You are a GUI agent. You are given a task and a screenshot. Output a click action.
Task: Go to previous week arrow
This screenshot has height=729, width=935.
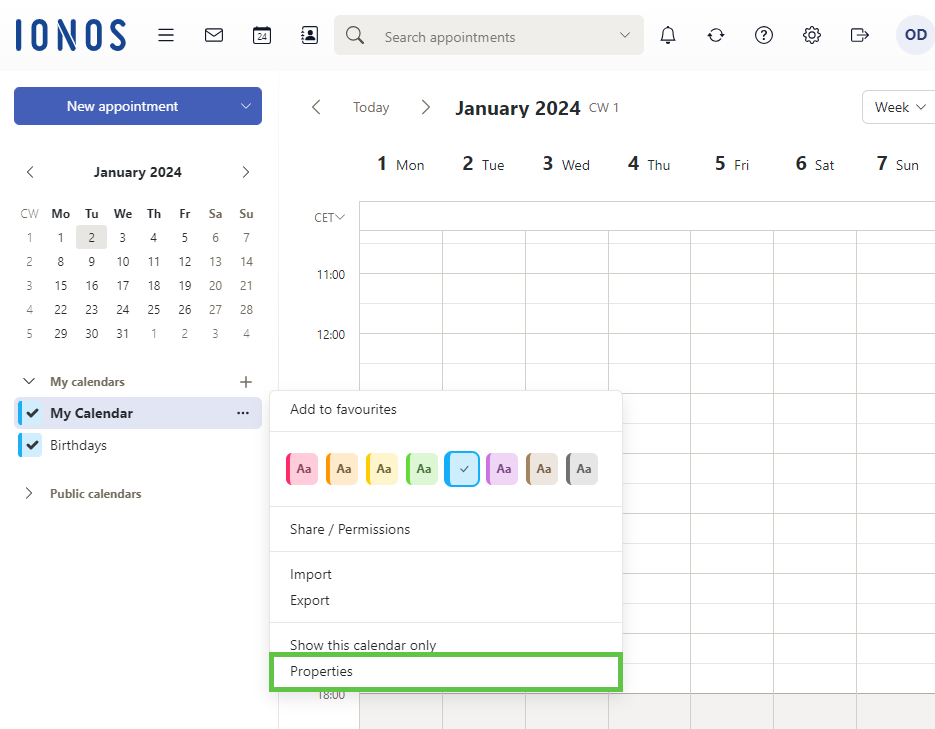click(316, 107)
